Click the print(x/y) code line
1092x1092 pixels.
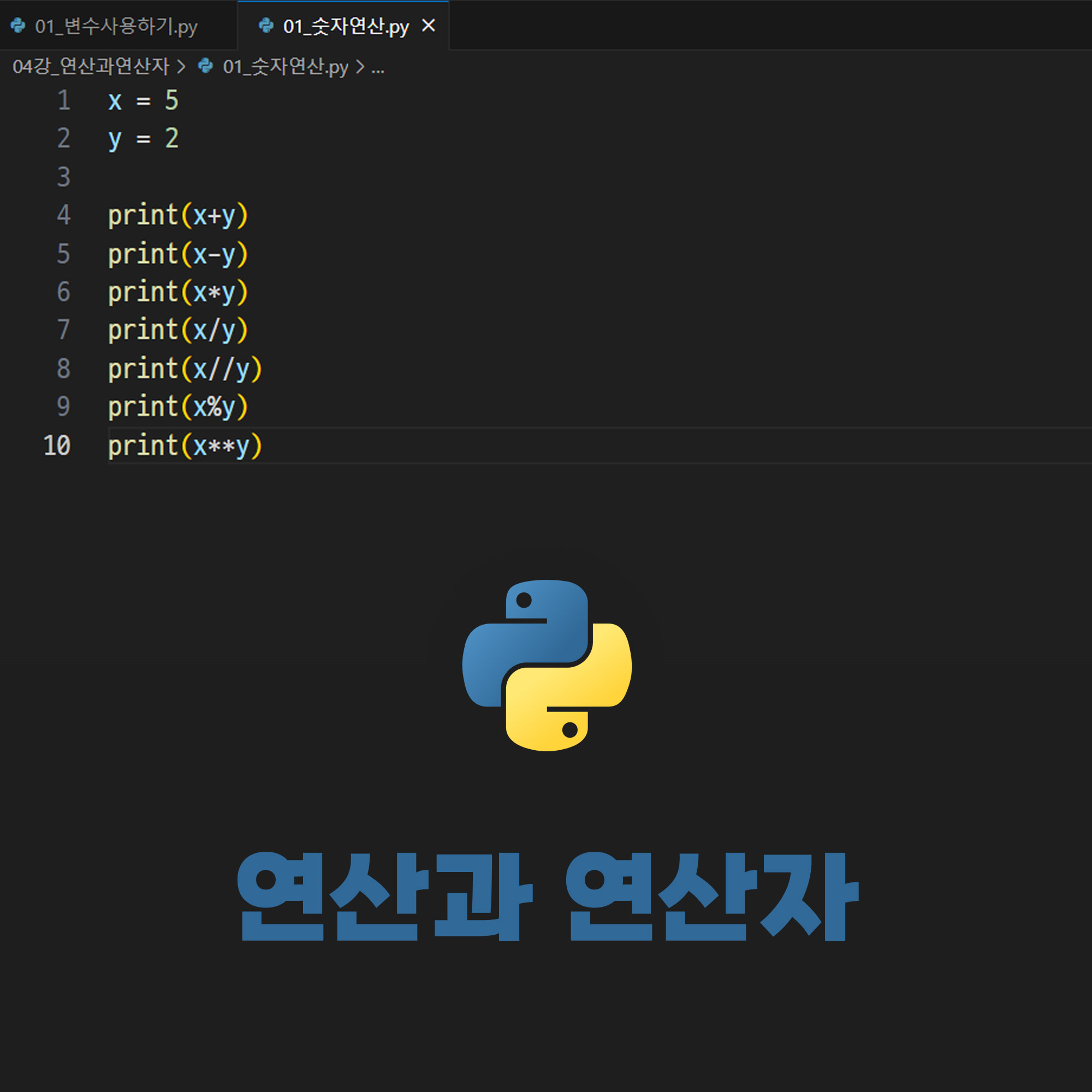[178, 330]
